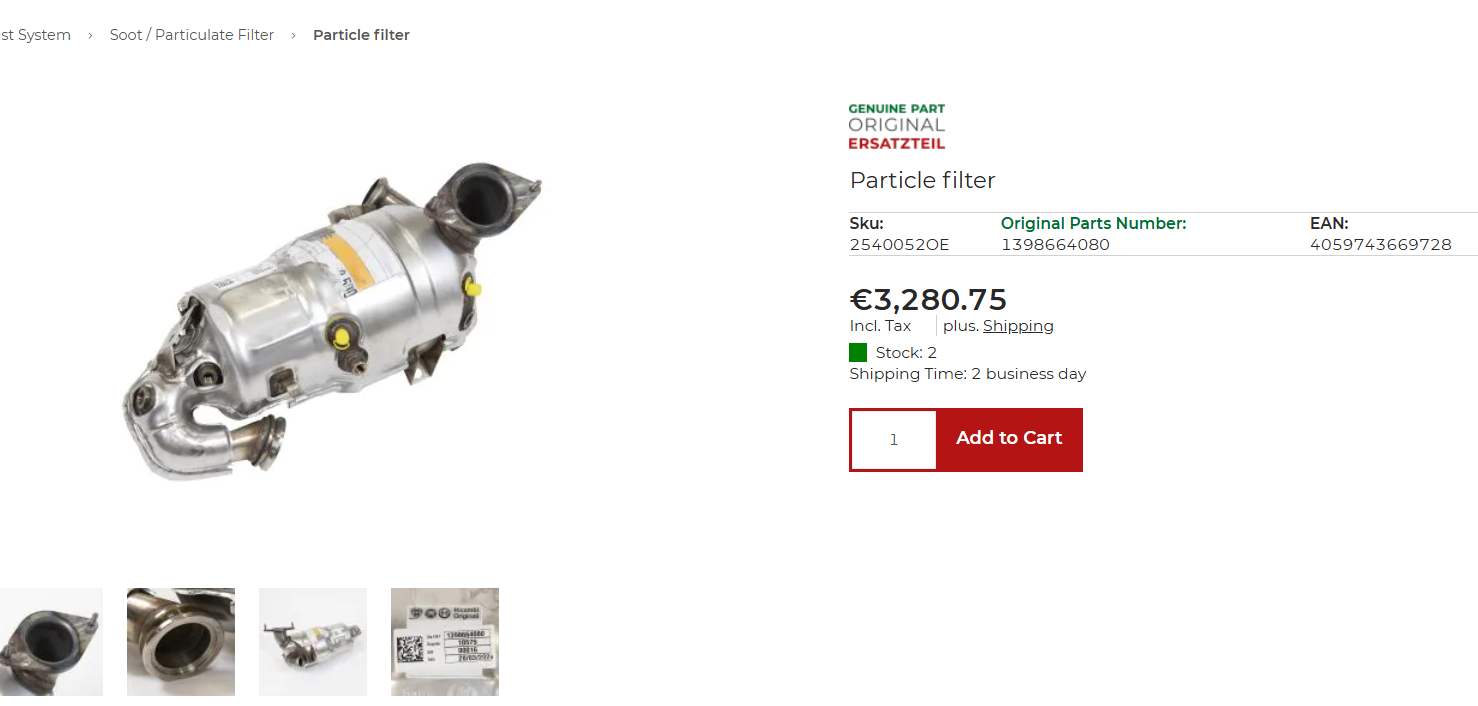
Task: Click the EAN number 4059743669728
Action: click(1380, 245)
